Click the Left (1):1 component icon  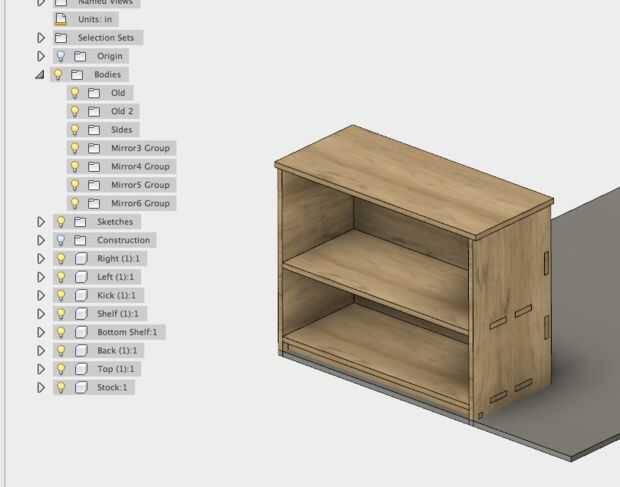pyautogui.click(x=81, y=277)
